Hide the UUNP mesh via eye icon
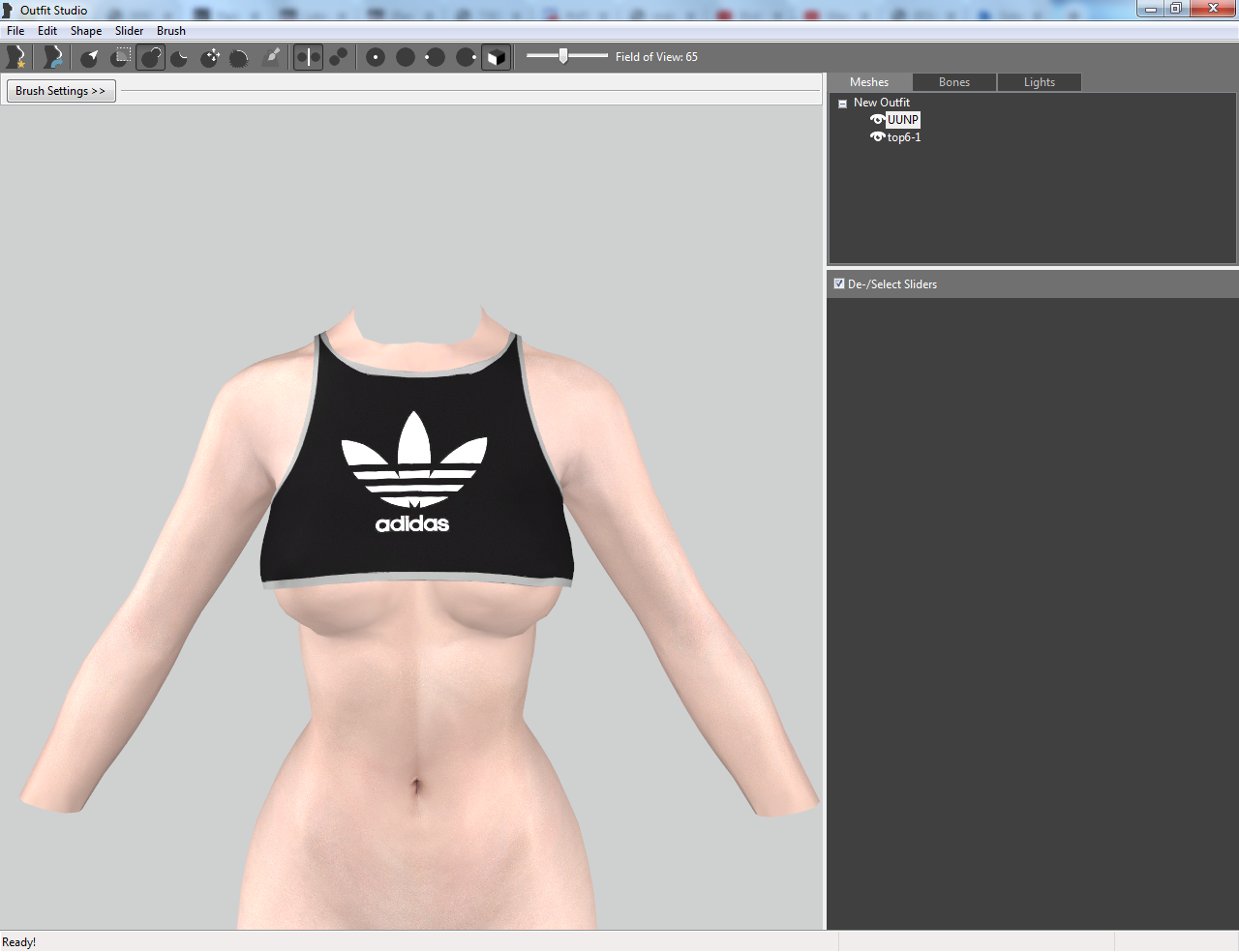Screen dimensions: 1239x952 (x=877, y=120)
